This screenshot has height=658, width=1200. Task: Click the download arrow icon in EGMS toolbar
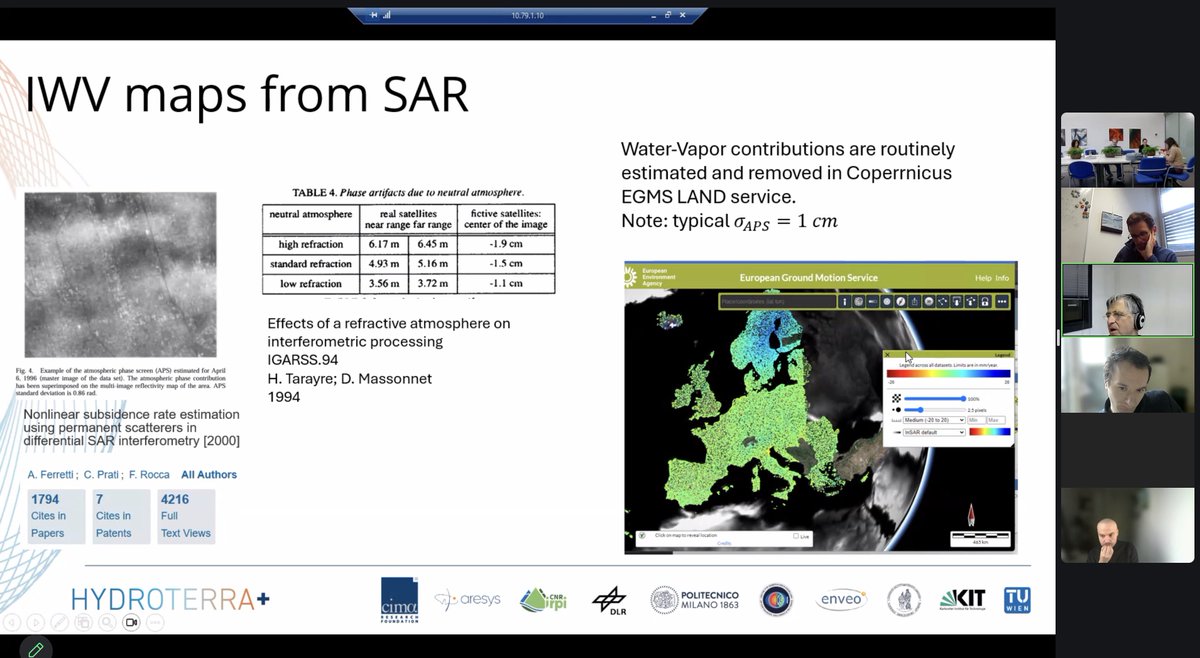coord(957,301)
